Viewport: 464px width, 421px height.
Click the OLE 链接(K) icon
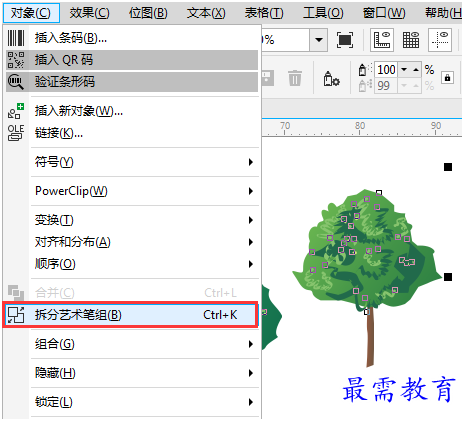click(x=16, y=133)
